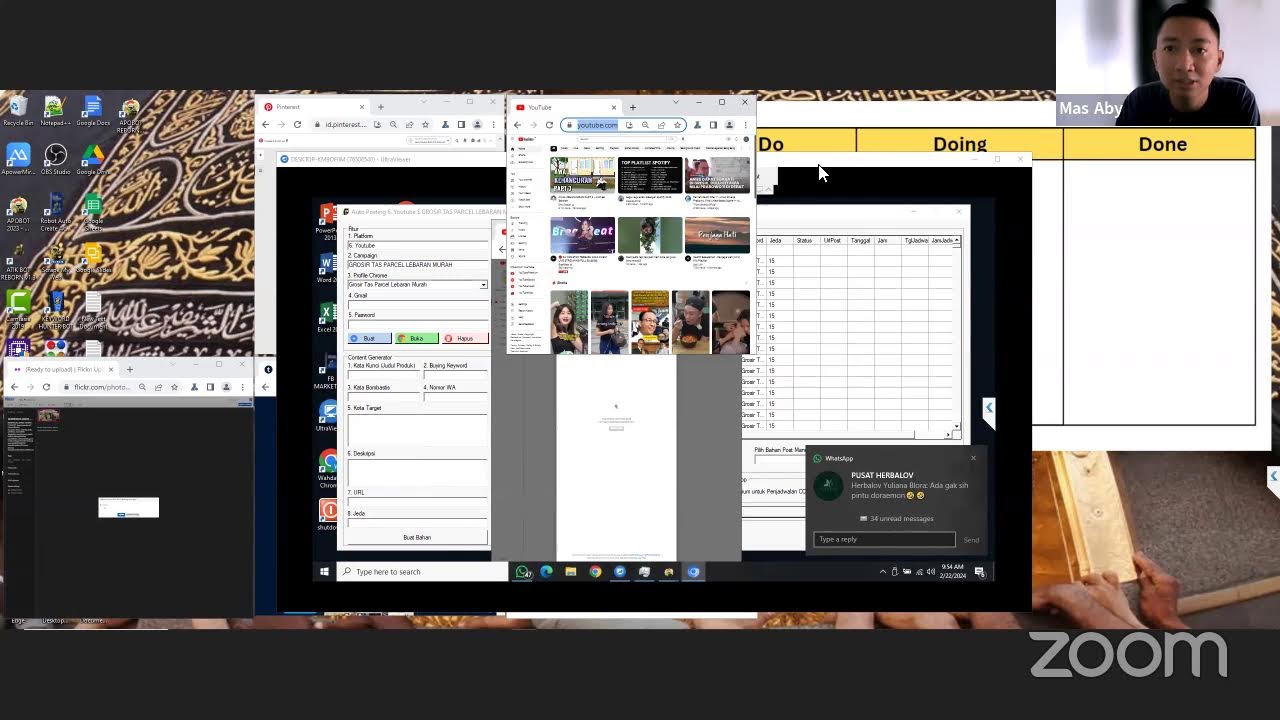The image size is (1280, 720).
Task: Click the Buat button in Auto Posting
Action: tap(369, 338)
